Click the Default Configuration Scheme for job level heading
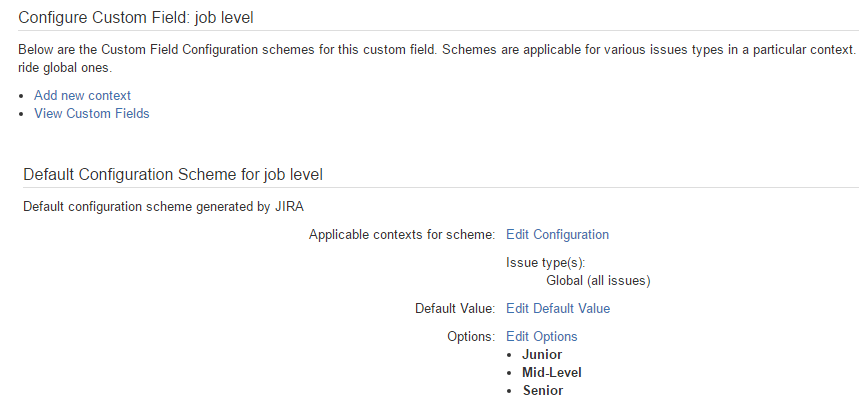The width and height of the screenshot is (859, 413). (173, 175)
